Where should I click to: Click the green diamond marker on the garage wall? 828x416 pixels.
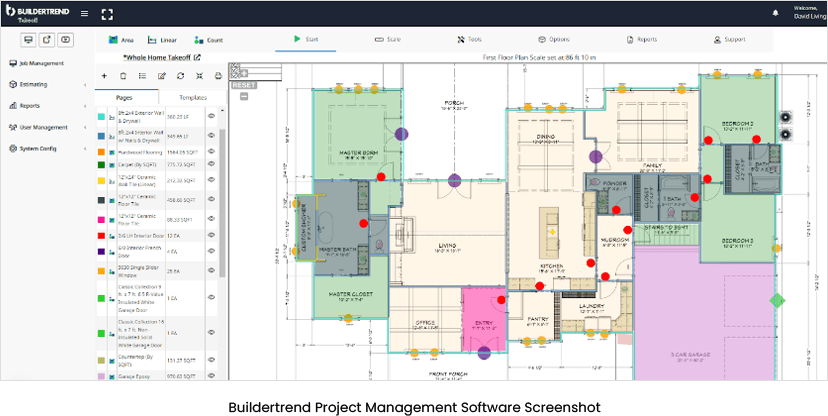pyautogui.click(x=777, y=300)
